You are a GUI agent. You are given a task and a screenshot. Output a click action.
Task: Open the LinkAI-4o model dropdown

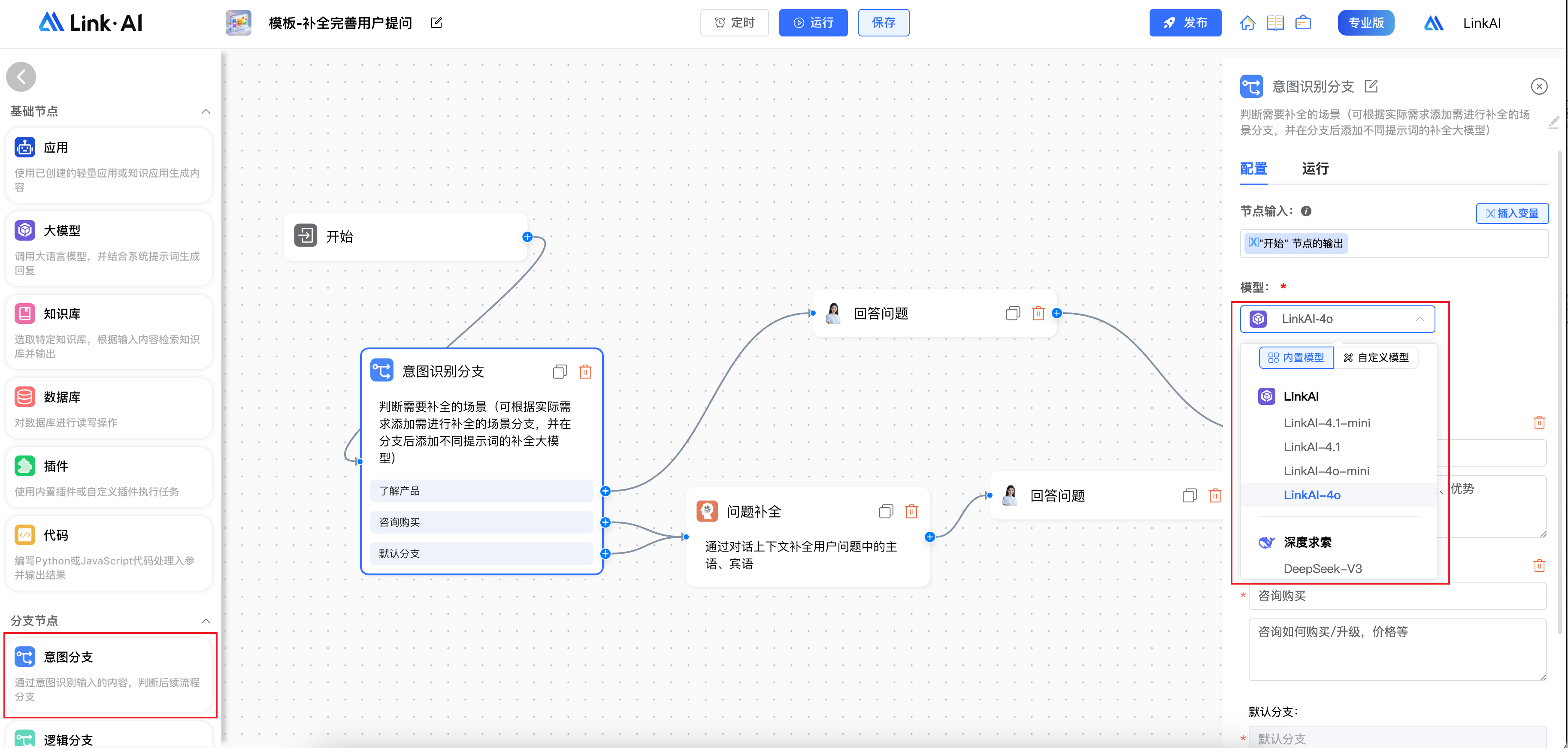1337,319
